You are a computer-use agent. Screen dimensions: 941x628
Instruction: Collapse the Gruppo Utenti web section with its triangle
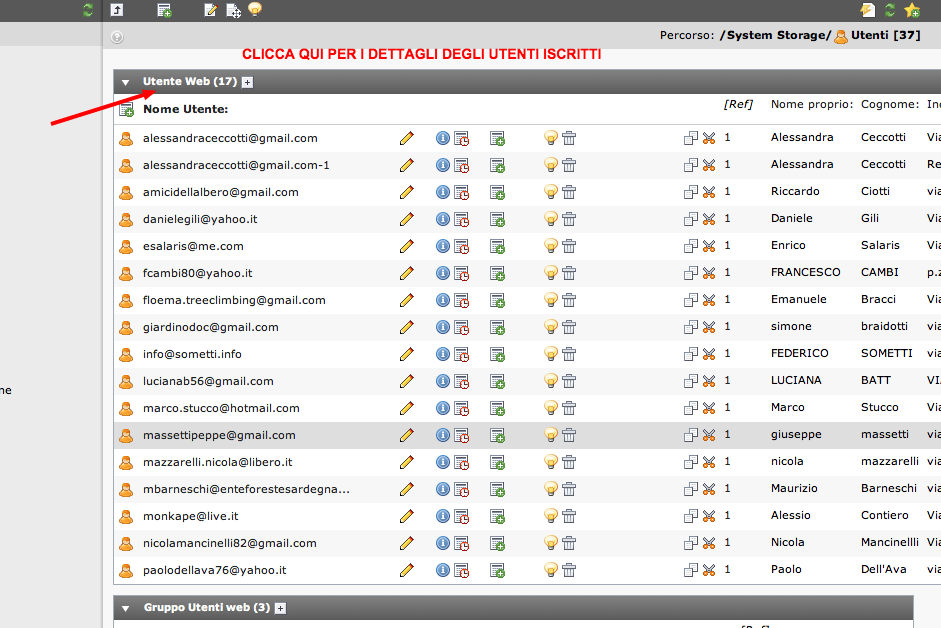125,608
